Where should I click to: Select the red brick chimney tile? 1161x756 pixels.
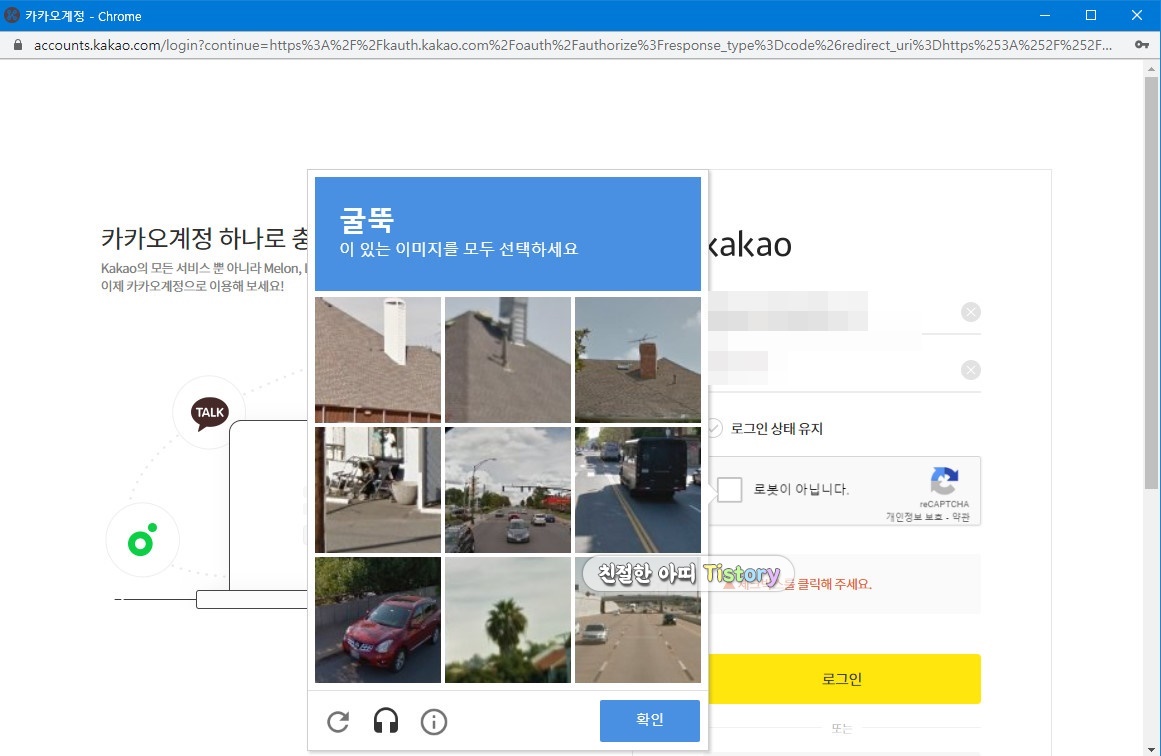click(x=638, y=360)
